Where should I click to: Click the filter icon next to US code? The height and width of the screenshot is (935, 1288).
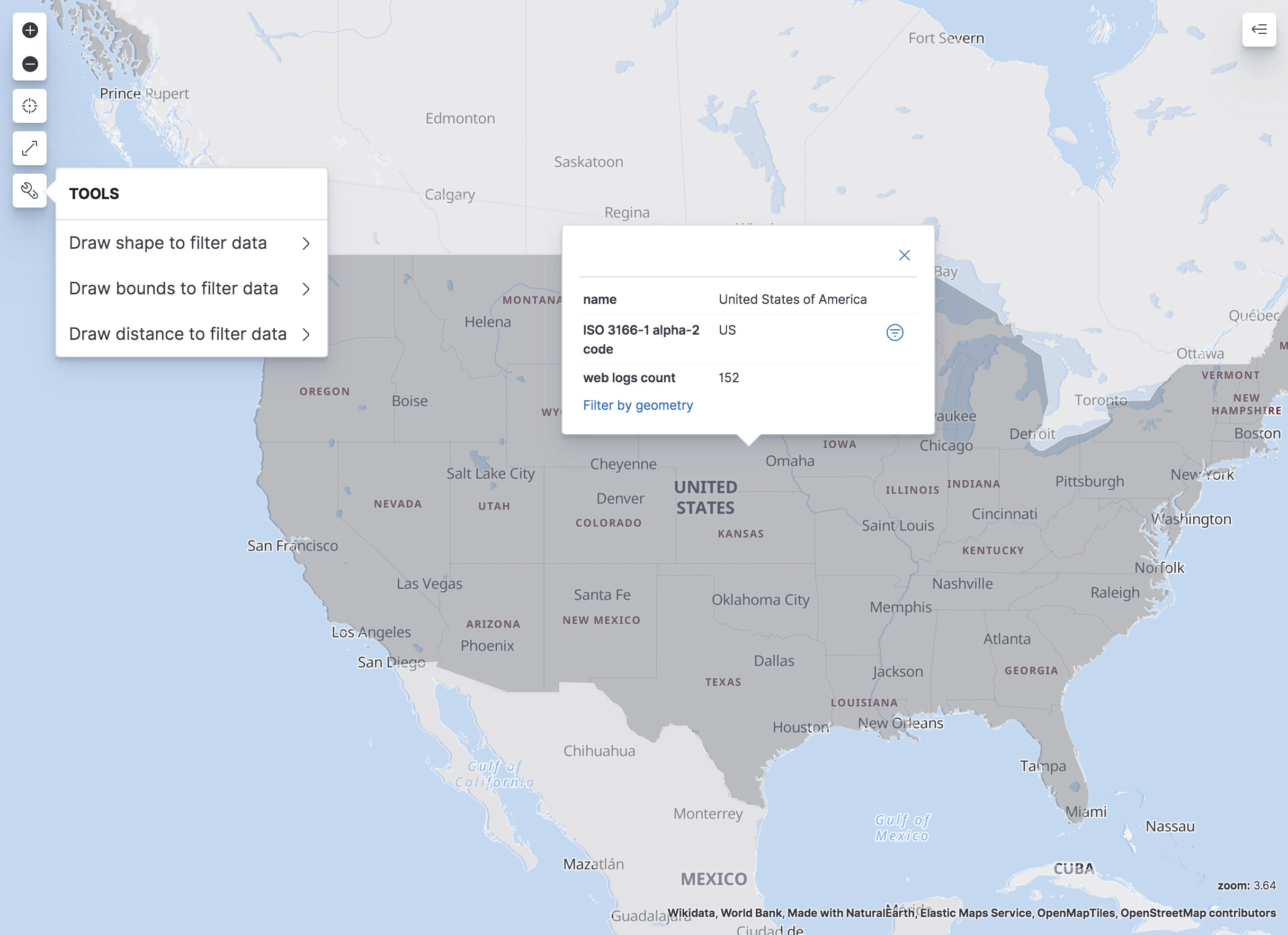pos(895,332)
